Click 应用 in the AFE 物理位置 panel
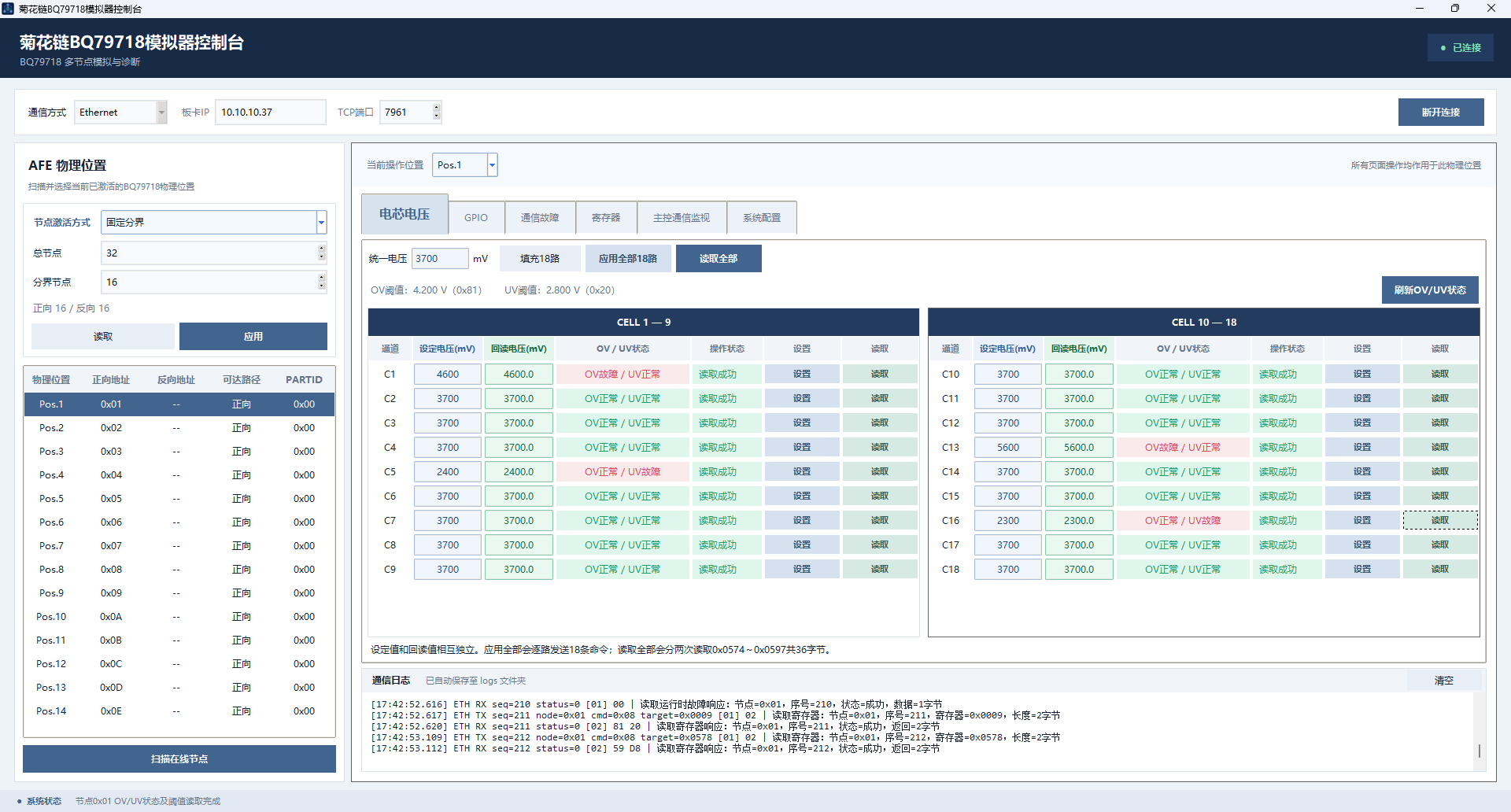This screenshot has width=1511, height=812. [253, 337]
